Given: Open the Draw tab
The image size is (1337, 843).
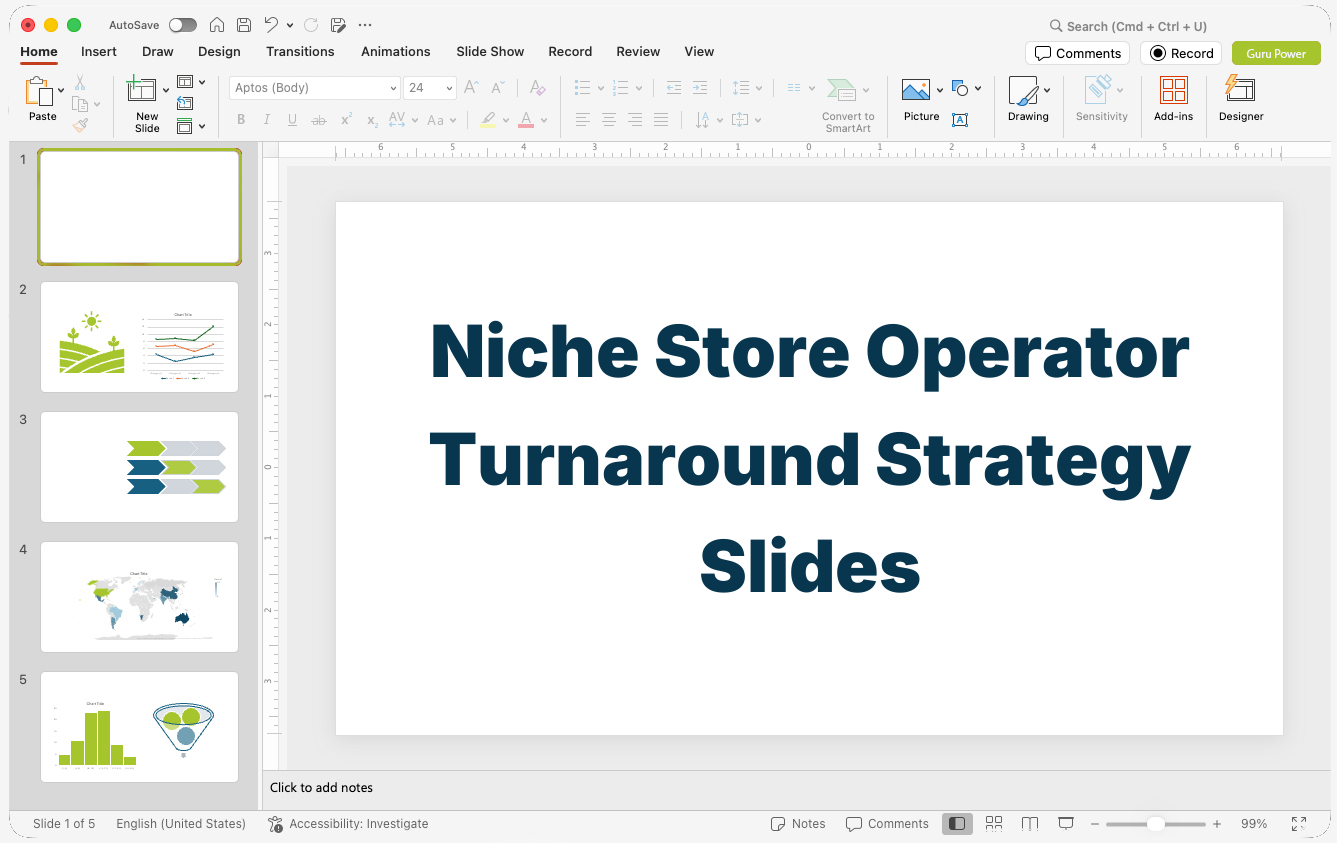Looking at the screenshot, I should coord(158,51).
